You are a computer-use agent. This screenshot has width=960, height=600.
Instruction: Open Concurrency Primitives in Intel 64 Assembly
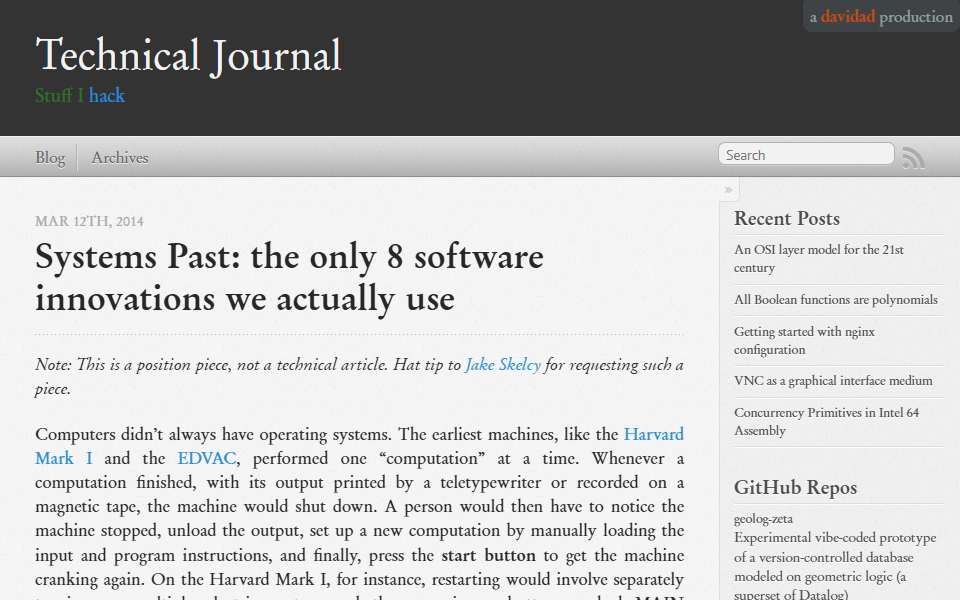(826, 421)
